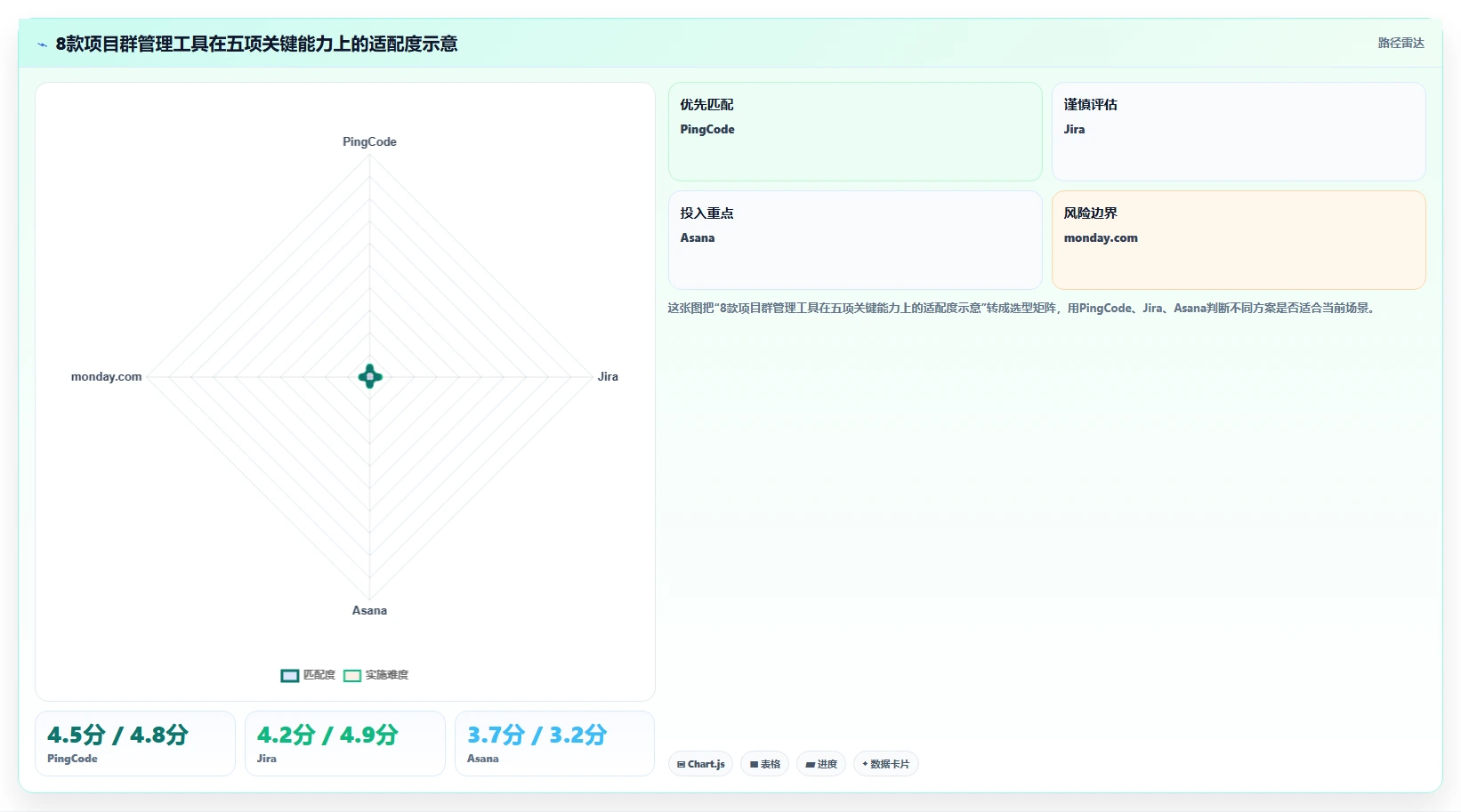Click the Chart.js tag
Screen dimensions: 1461x812
coord(700,764)
